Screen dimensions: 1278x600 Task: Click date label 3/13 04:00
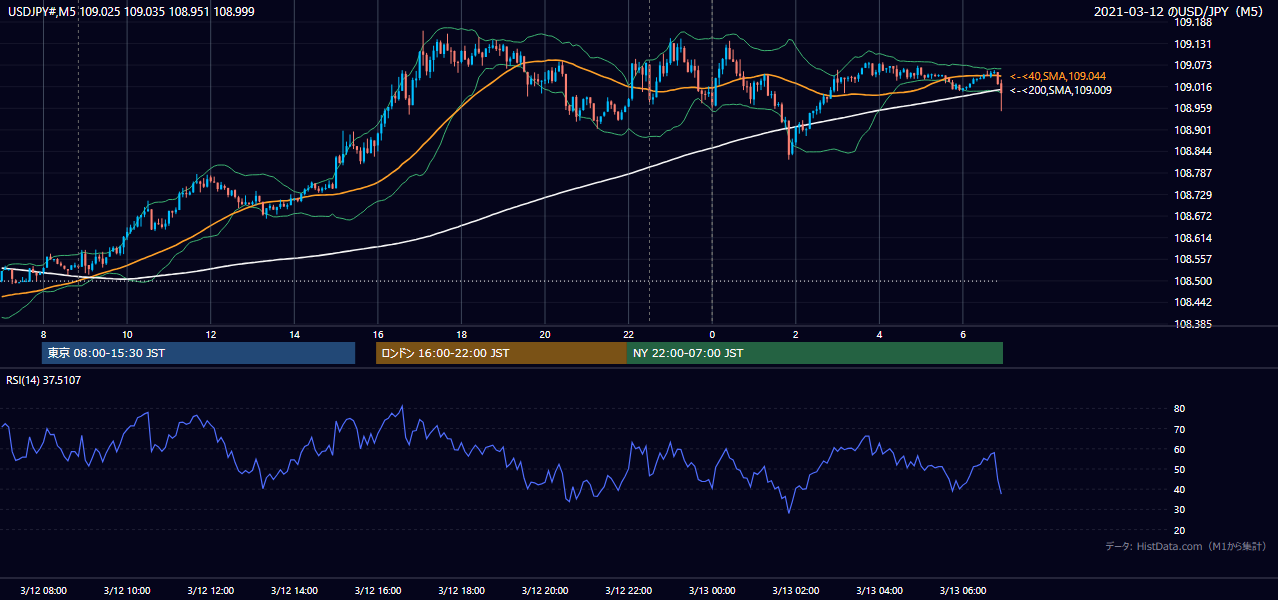click(879, 591)
